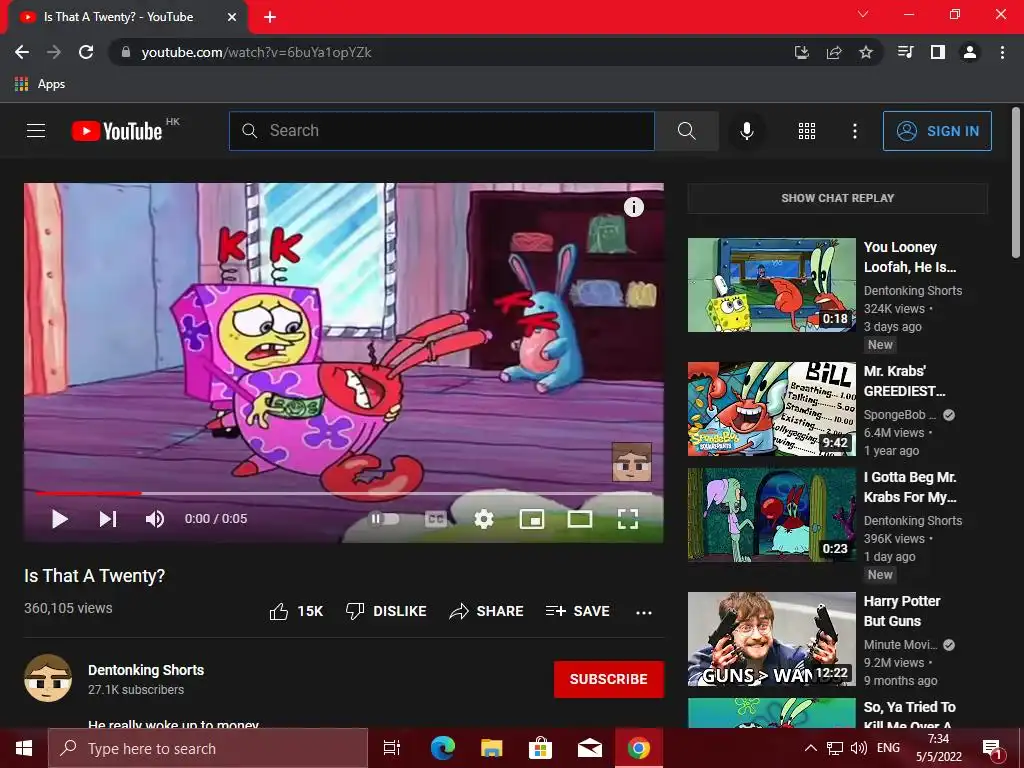Open 'You Looney Loofah' video thumbnail
Image resolution: width=1024 pixels, height=768 pixels.
(x=771, y=285)
